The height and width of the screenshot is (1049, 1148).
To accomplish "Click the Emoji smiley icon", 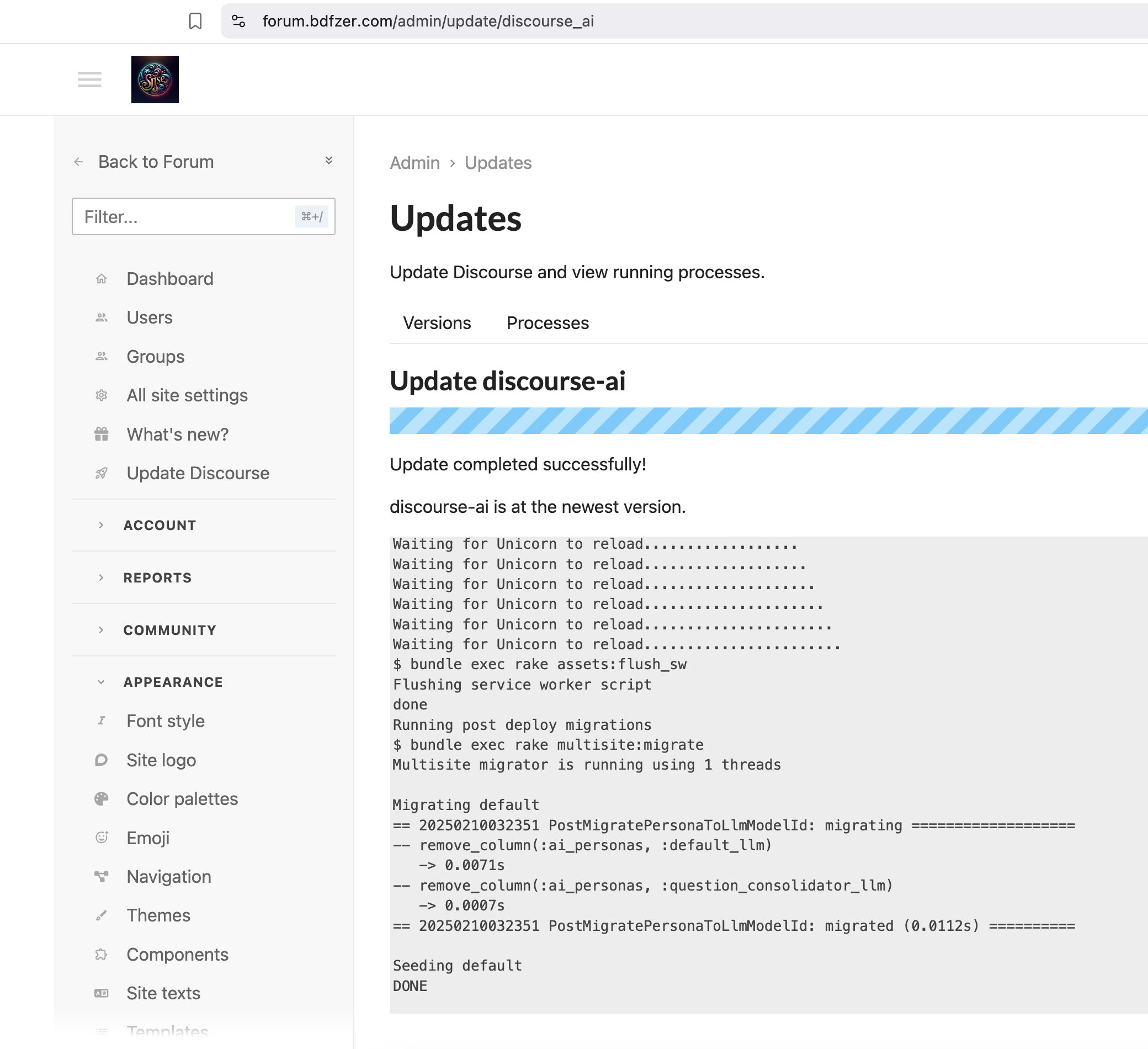I will [102, 838].
